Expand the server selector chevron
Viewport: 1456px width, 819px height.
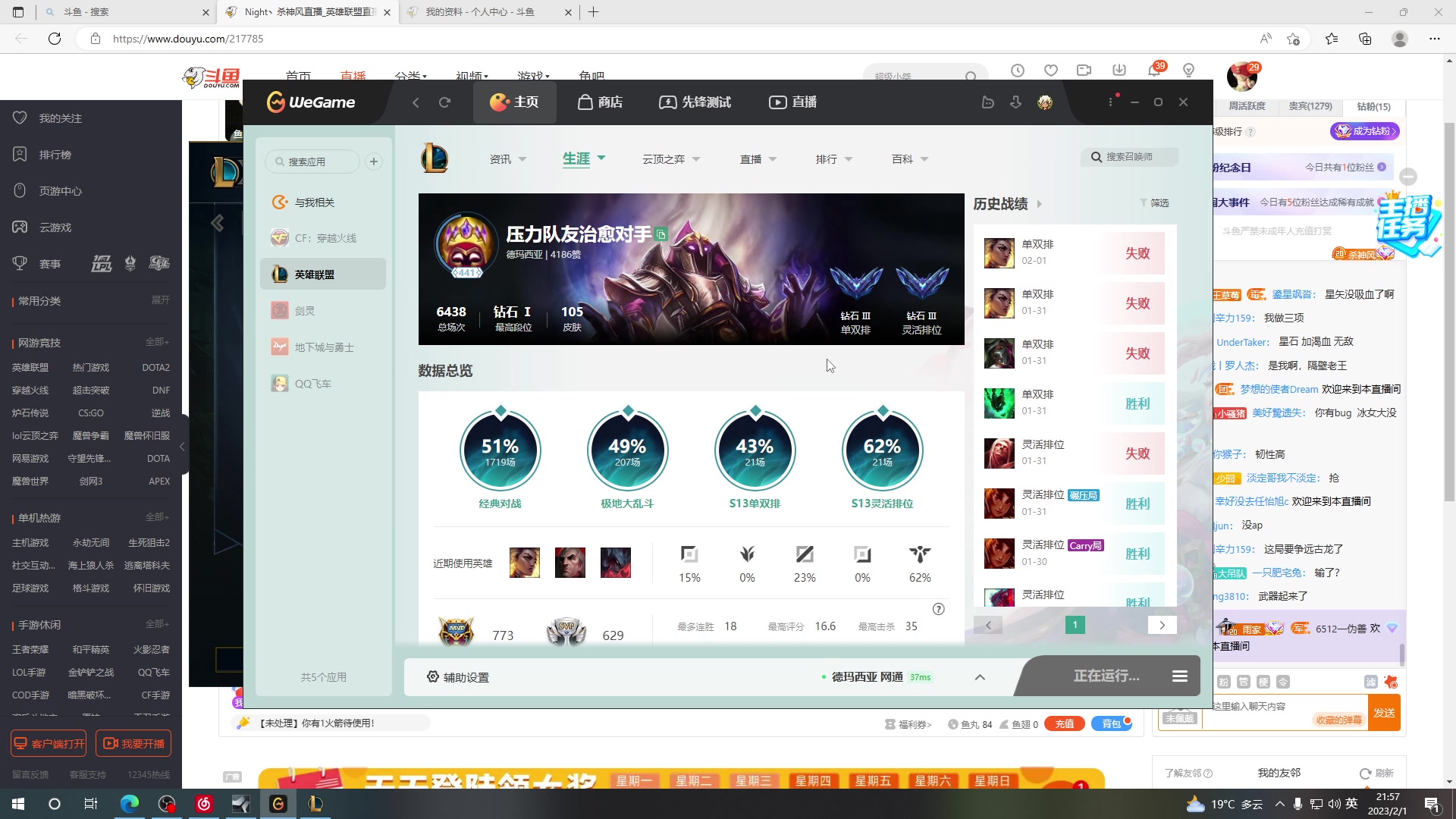click(x=980, y=677)
